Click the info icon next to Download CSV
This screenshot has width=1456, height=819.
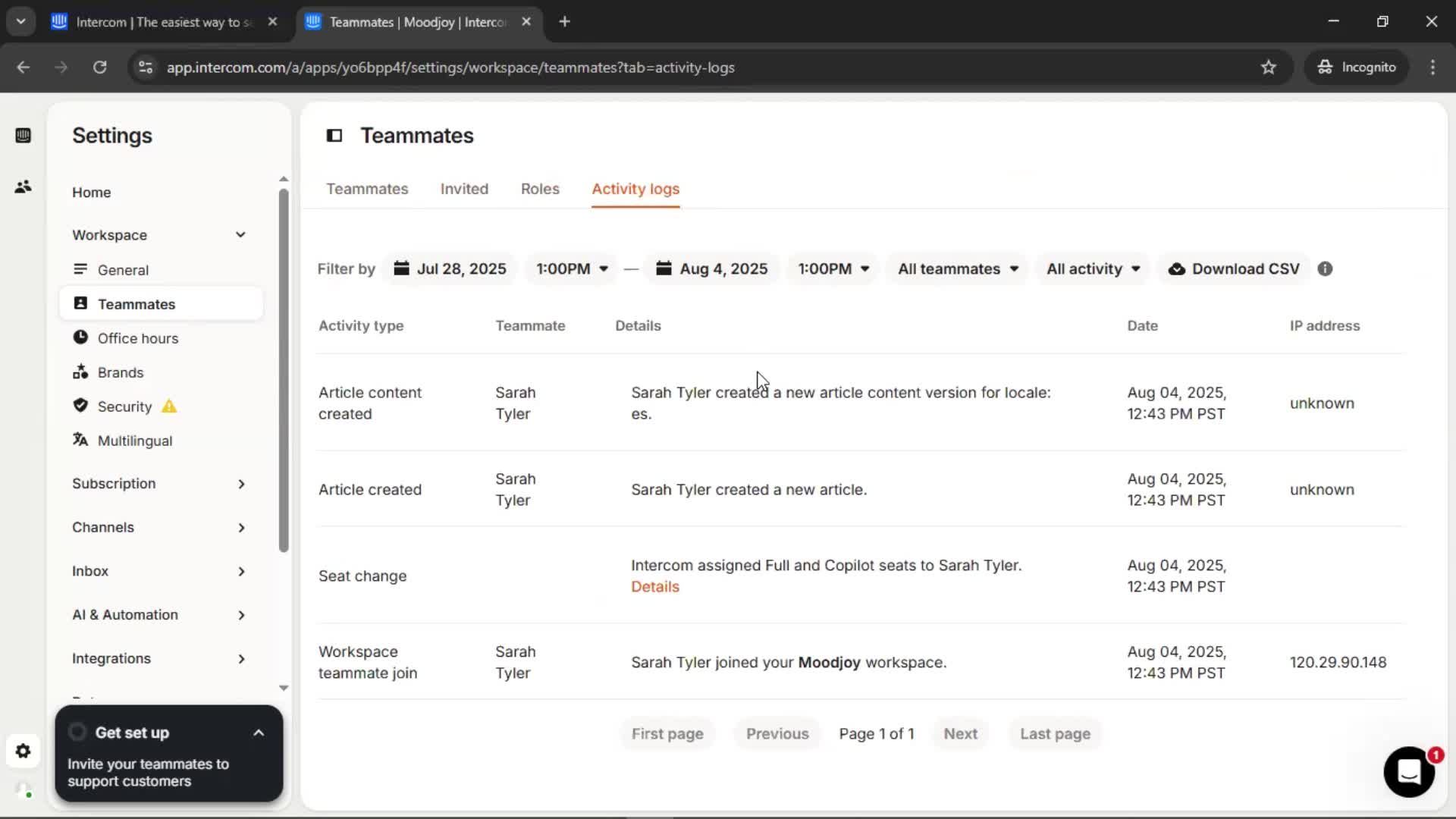coord(1325,268)
